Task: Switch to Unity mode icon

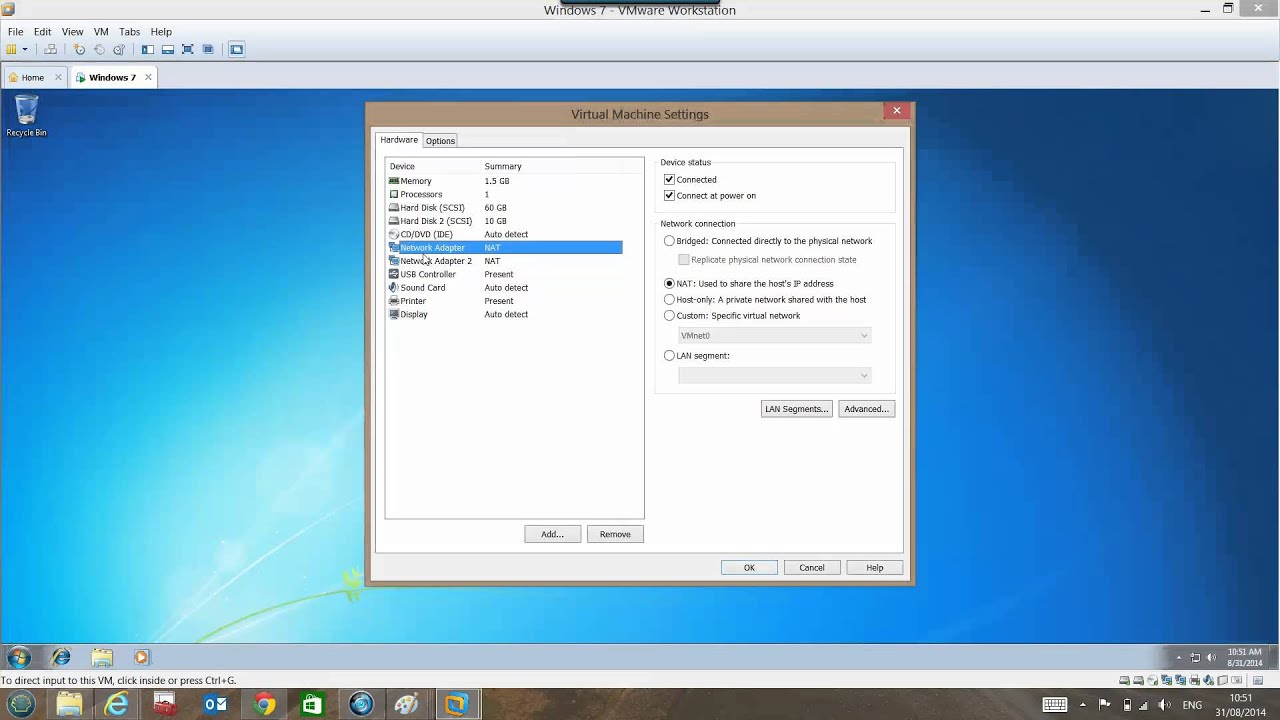Action: click(x=207, y=49)
